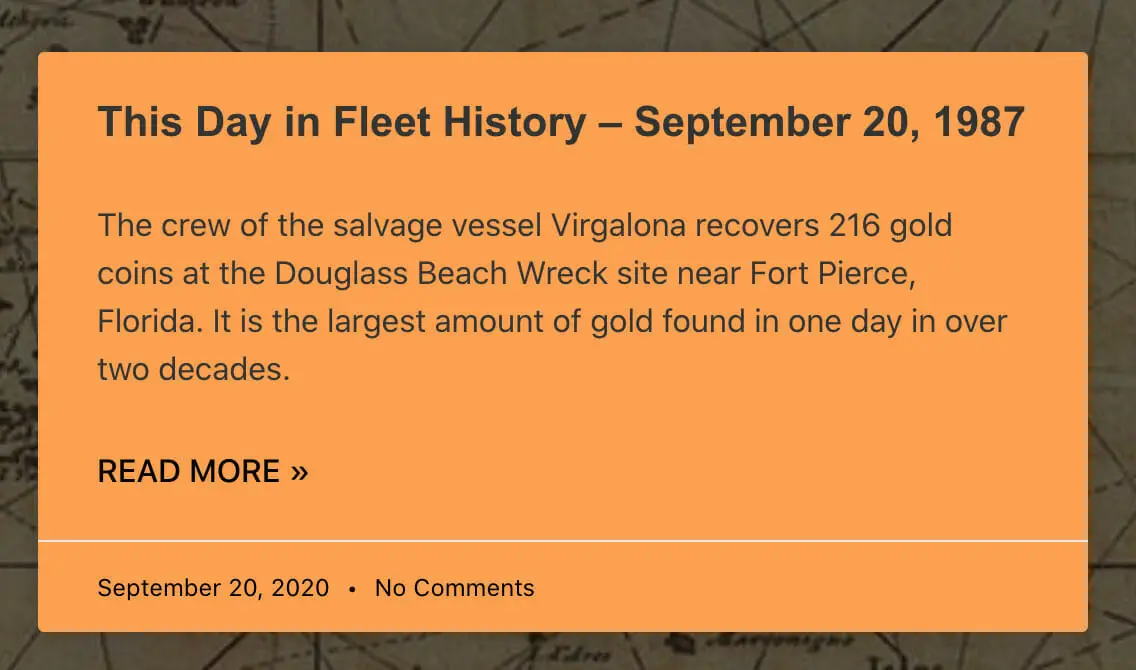Click the word 'Virgalona' in the excerpt
Image resolution: width=1136 pixels, height=670 pixels.
[x=618, y=225]
